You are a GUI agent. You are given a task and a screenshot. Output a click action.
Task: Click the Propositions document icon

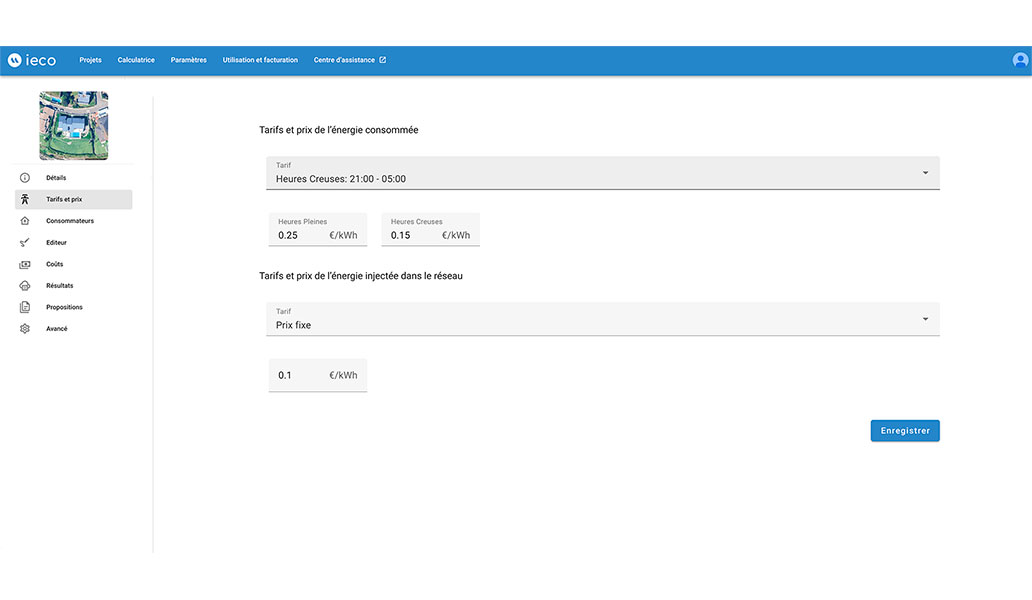(x=25, y=307)
